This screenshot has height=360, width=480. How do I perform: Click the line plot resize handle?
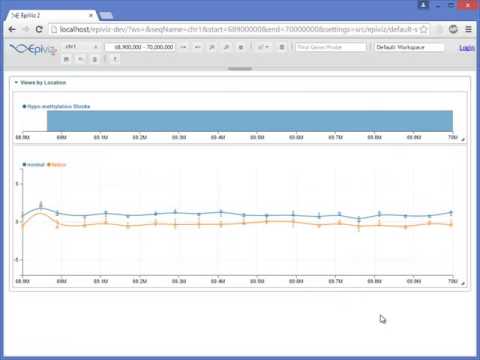[x=463, y=283]
